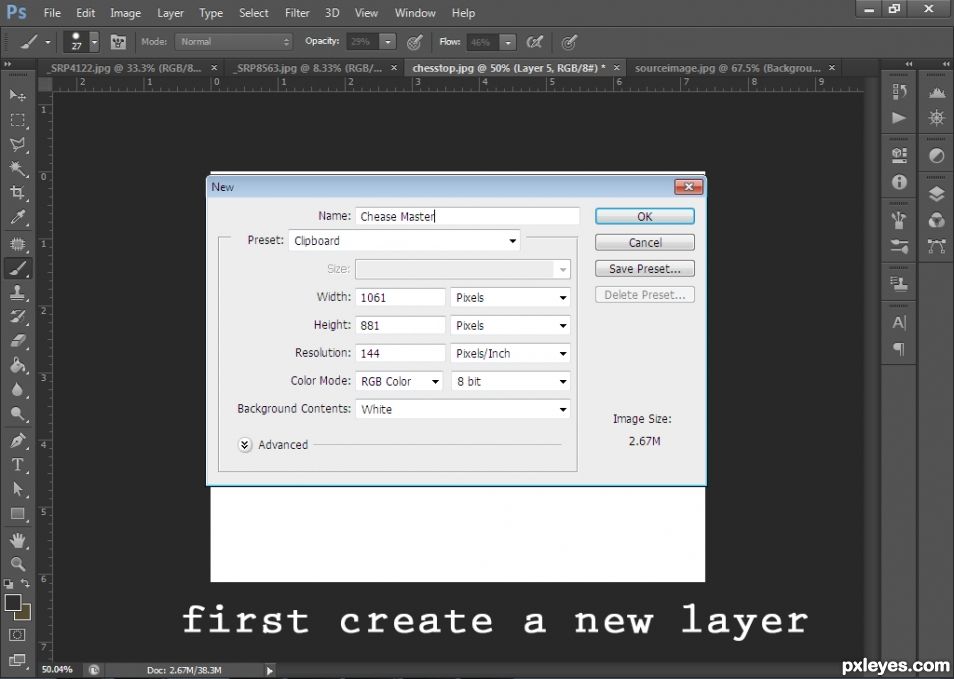Open the Layers panel icon

(937, 194)
